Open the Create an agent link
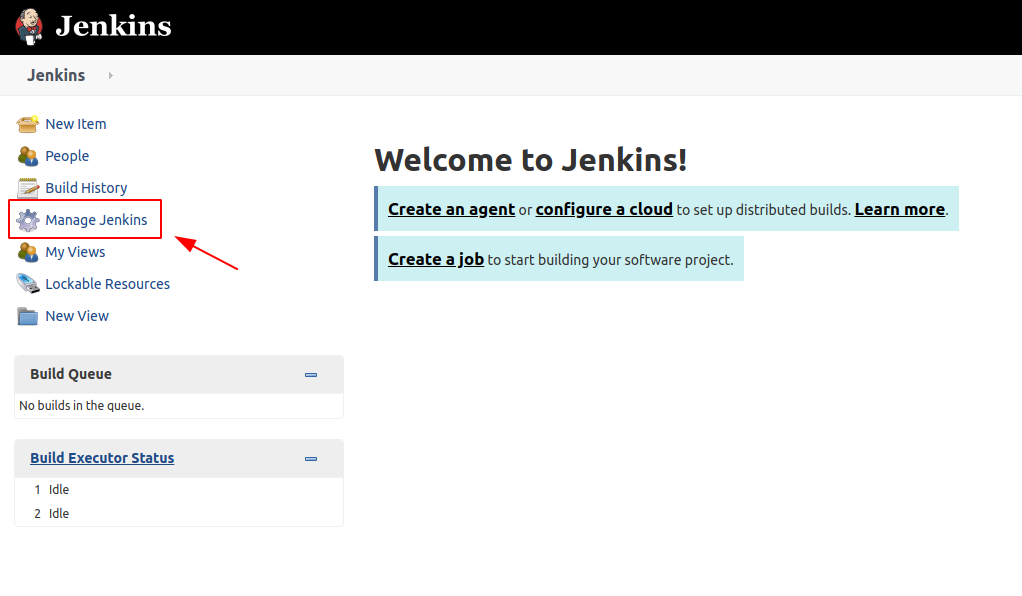The image size is (1022, 596). click(451, 209)
